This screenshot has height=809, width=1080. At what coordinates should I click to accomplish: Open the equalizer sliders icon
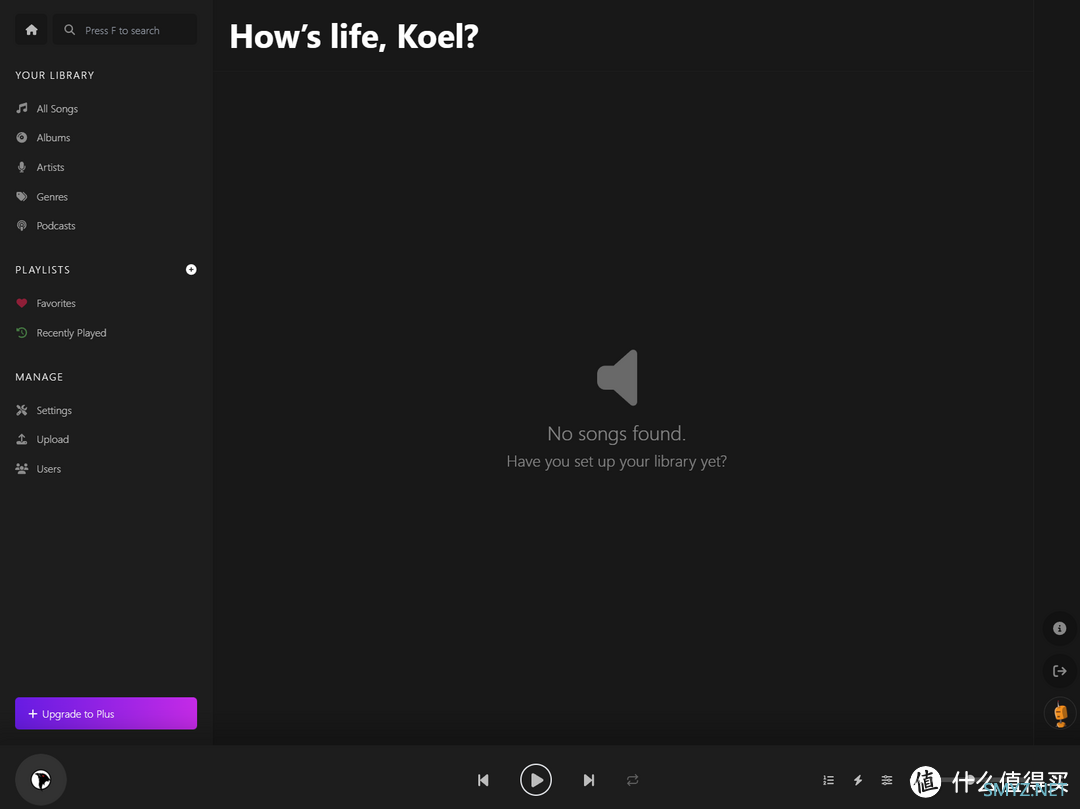886,780
